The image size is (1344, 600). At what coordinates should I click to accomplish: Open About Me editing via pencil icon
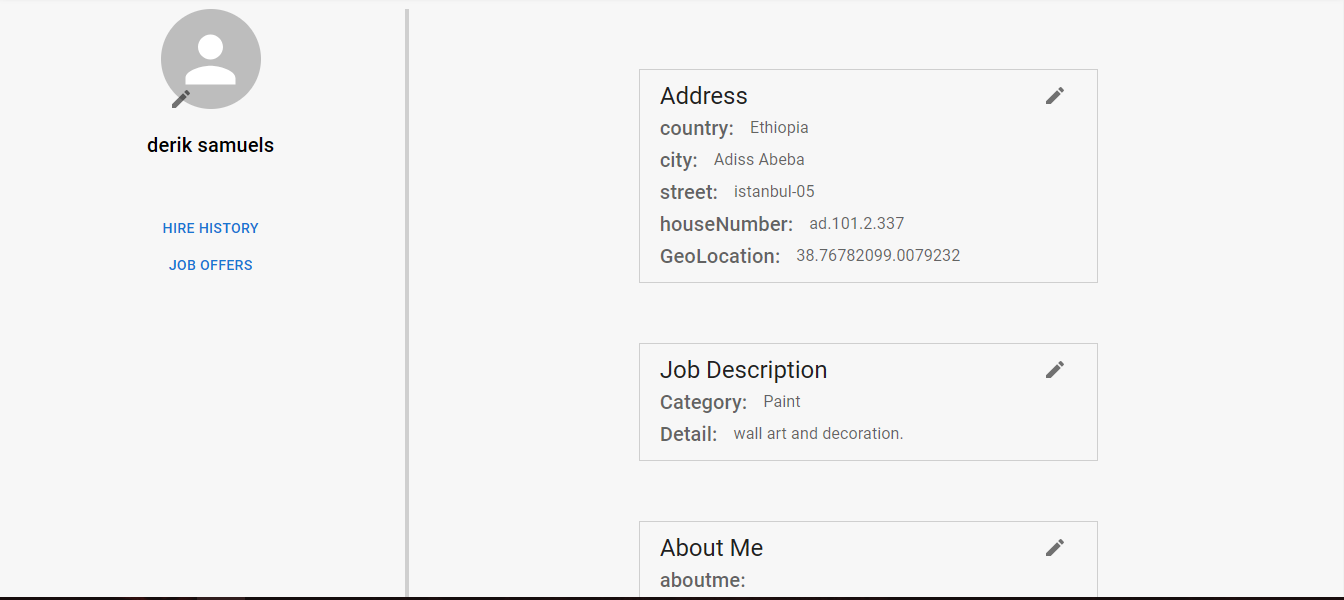pos(1055,548)
